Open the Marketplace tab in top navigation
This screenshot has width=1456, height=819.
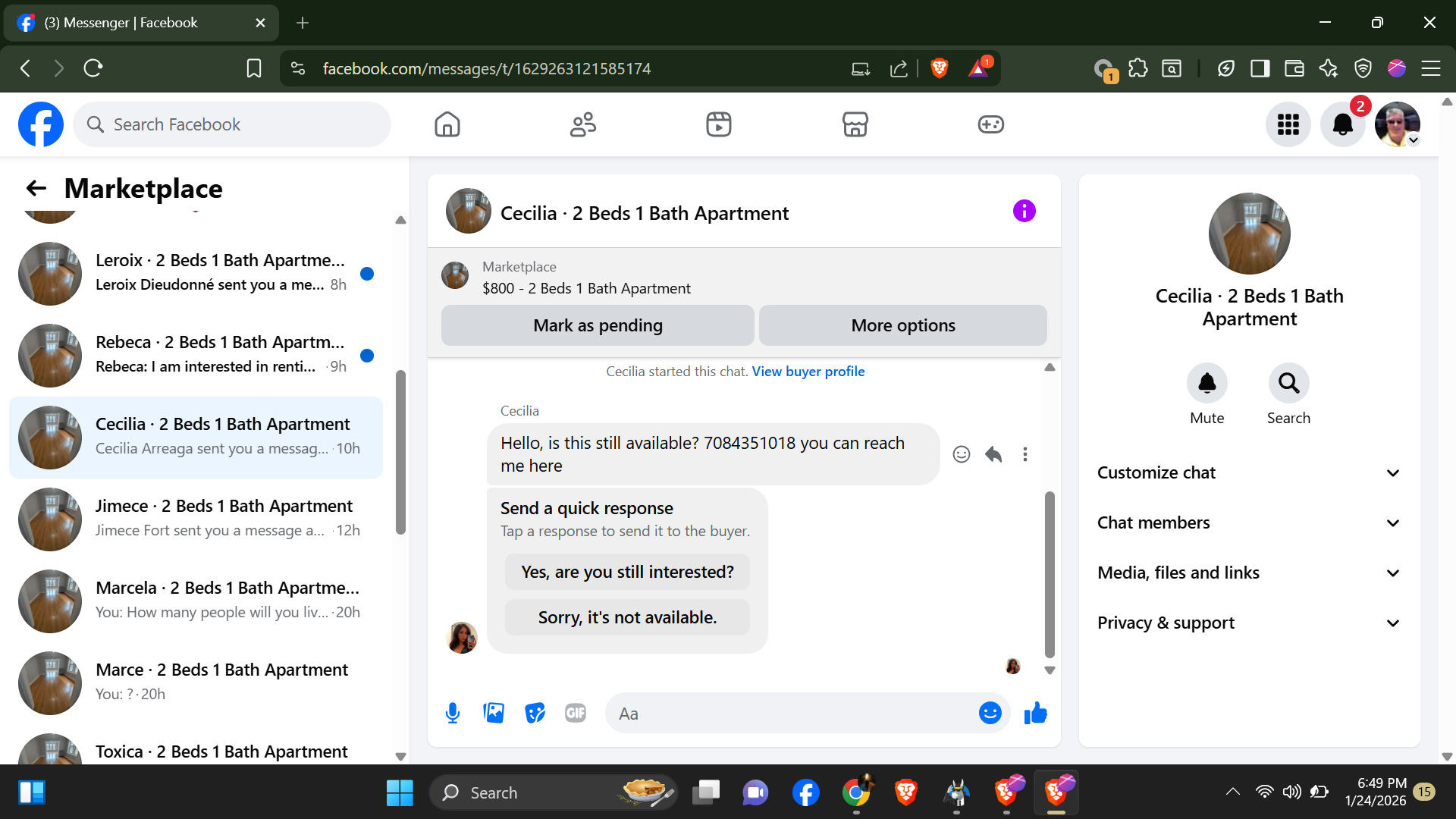pos(855,124)
